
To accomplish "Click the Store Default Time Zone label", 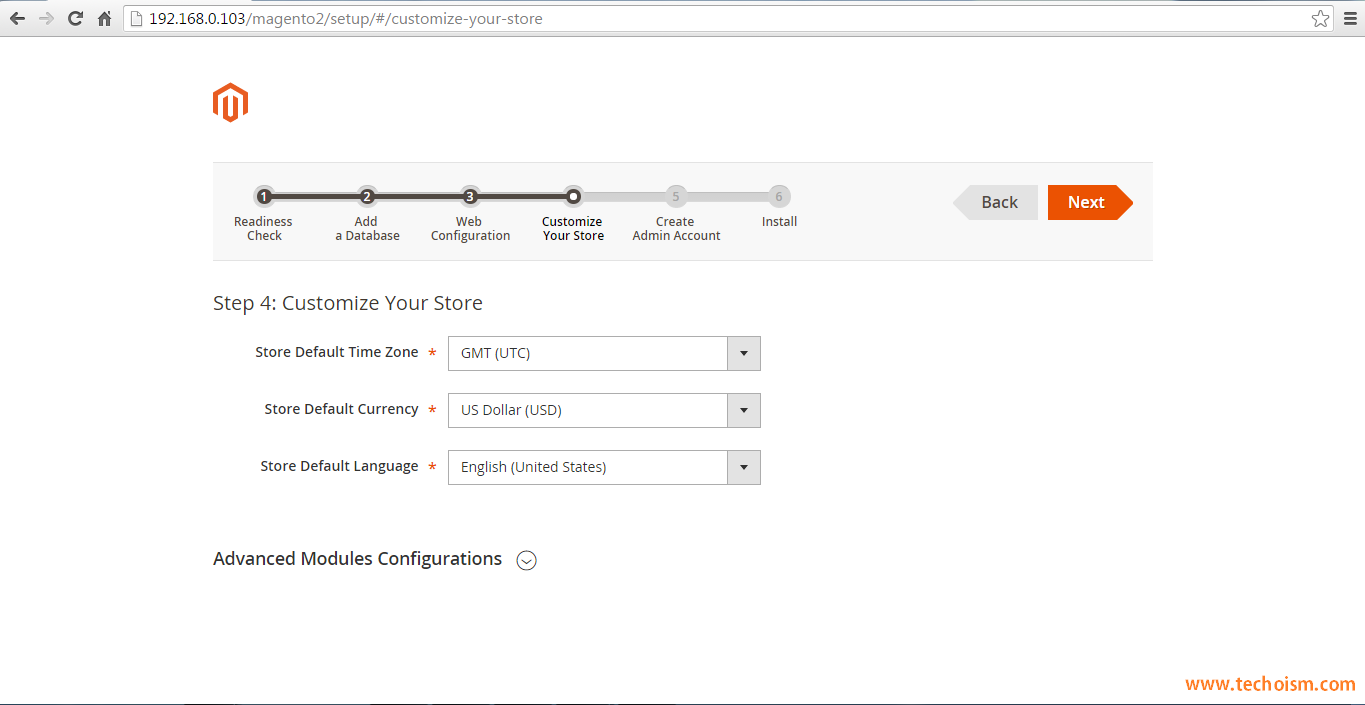I will [x=337, y=352].
